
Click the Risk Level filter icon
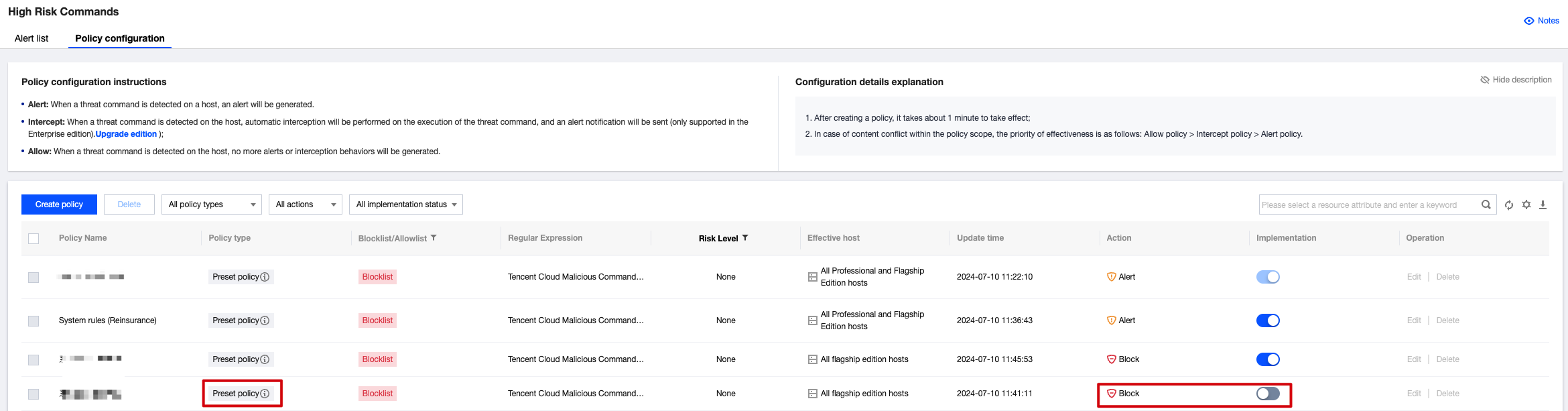[745, 238]
